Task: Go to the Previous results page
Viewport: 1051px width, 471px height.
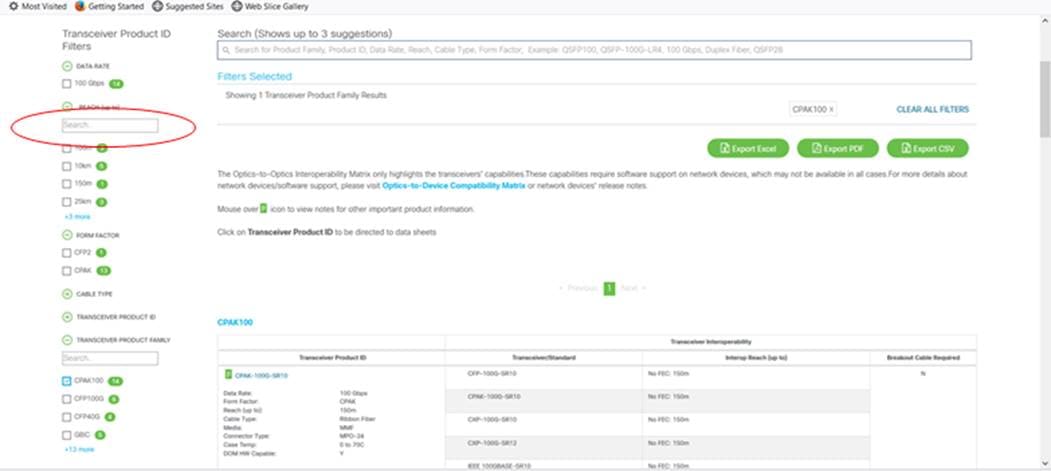Action: [x=578, y=288]
